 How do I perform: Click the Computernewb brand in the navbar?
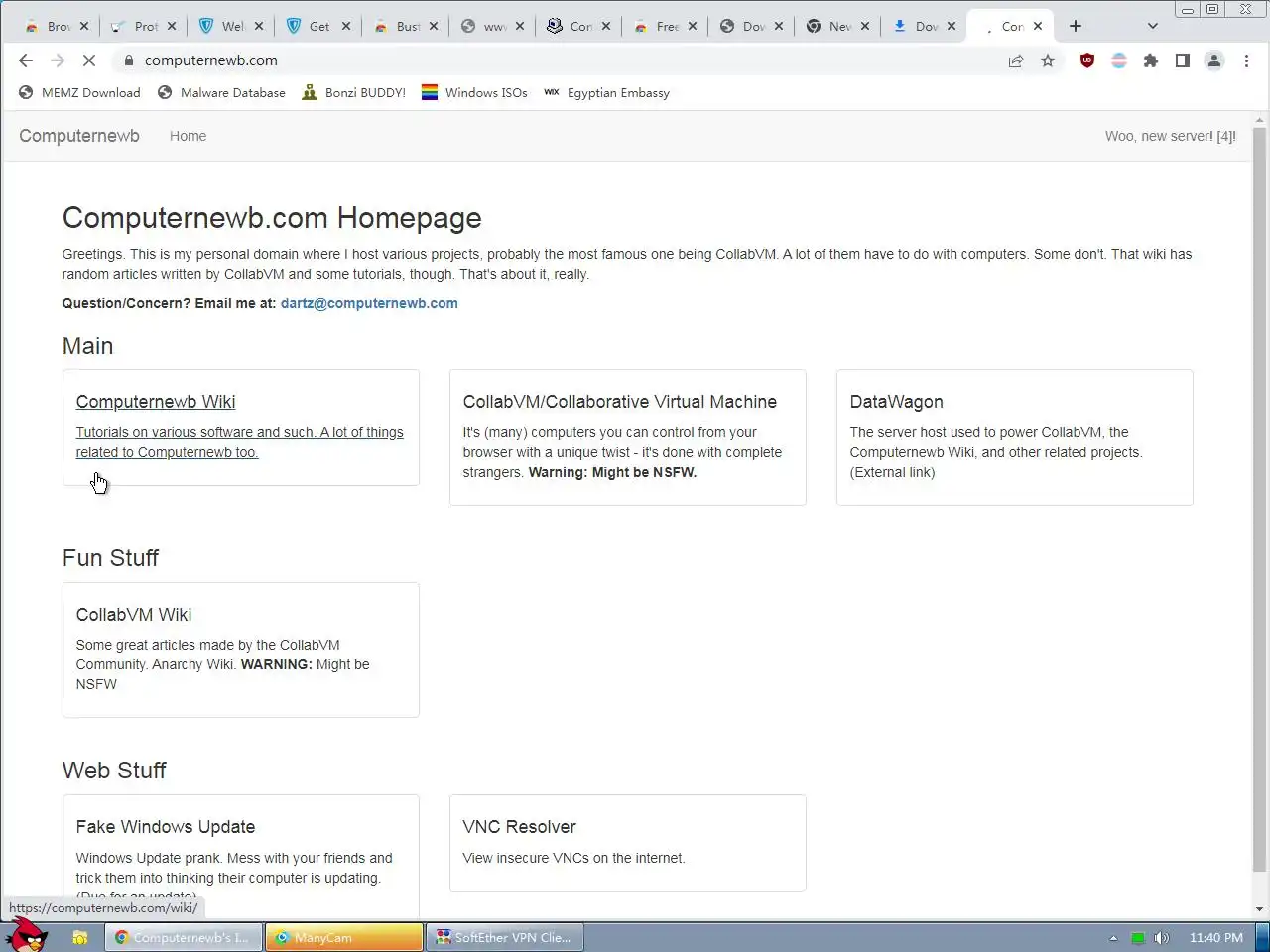click(x=79, y=136)
